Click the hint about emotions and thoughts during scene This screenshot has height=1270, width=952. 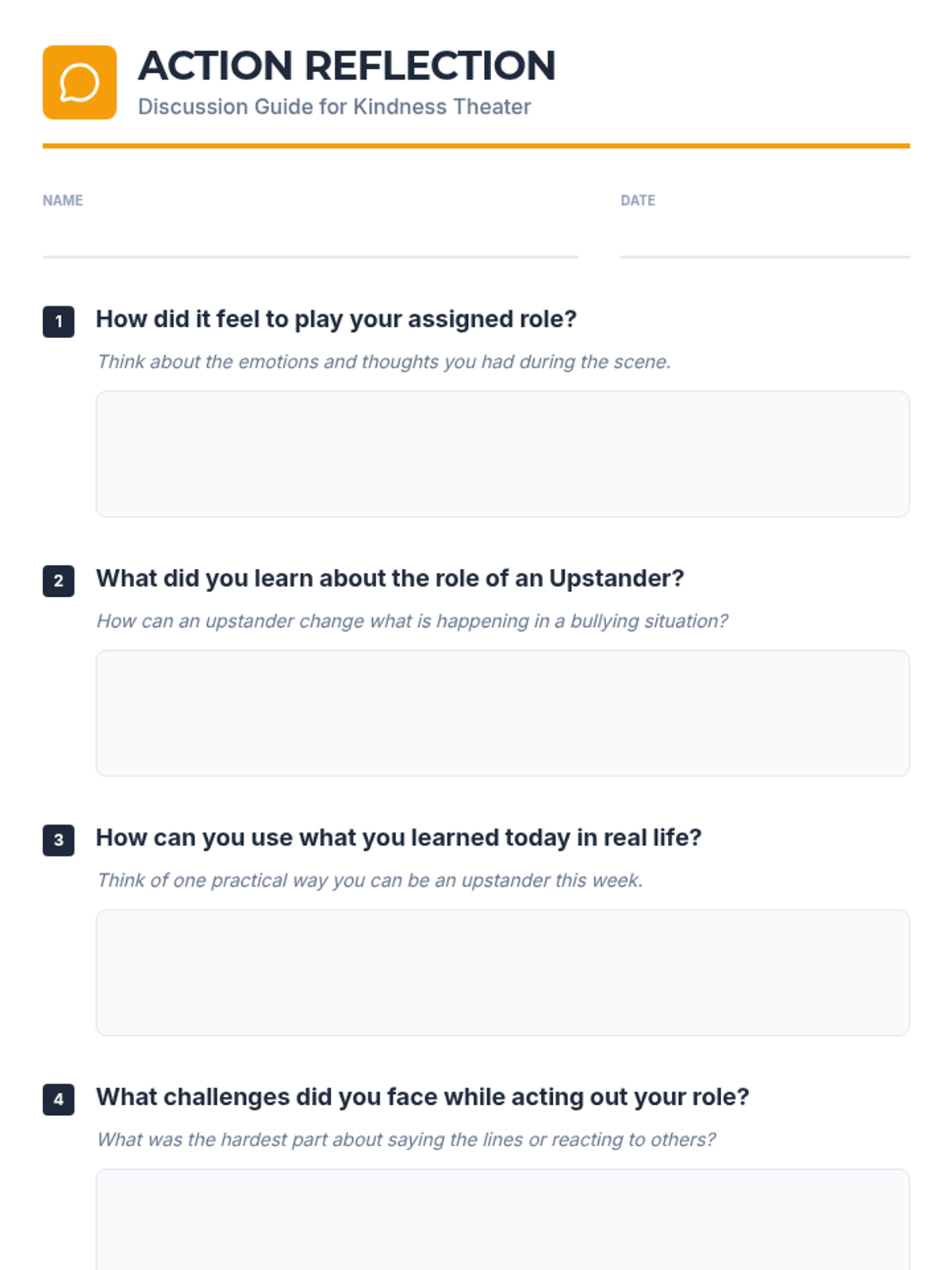[383, 362]
